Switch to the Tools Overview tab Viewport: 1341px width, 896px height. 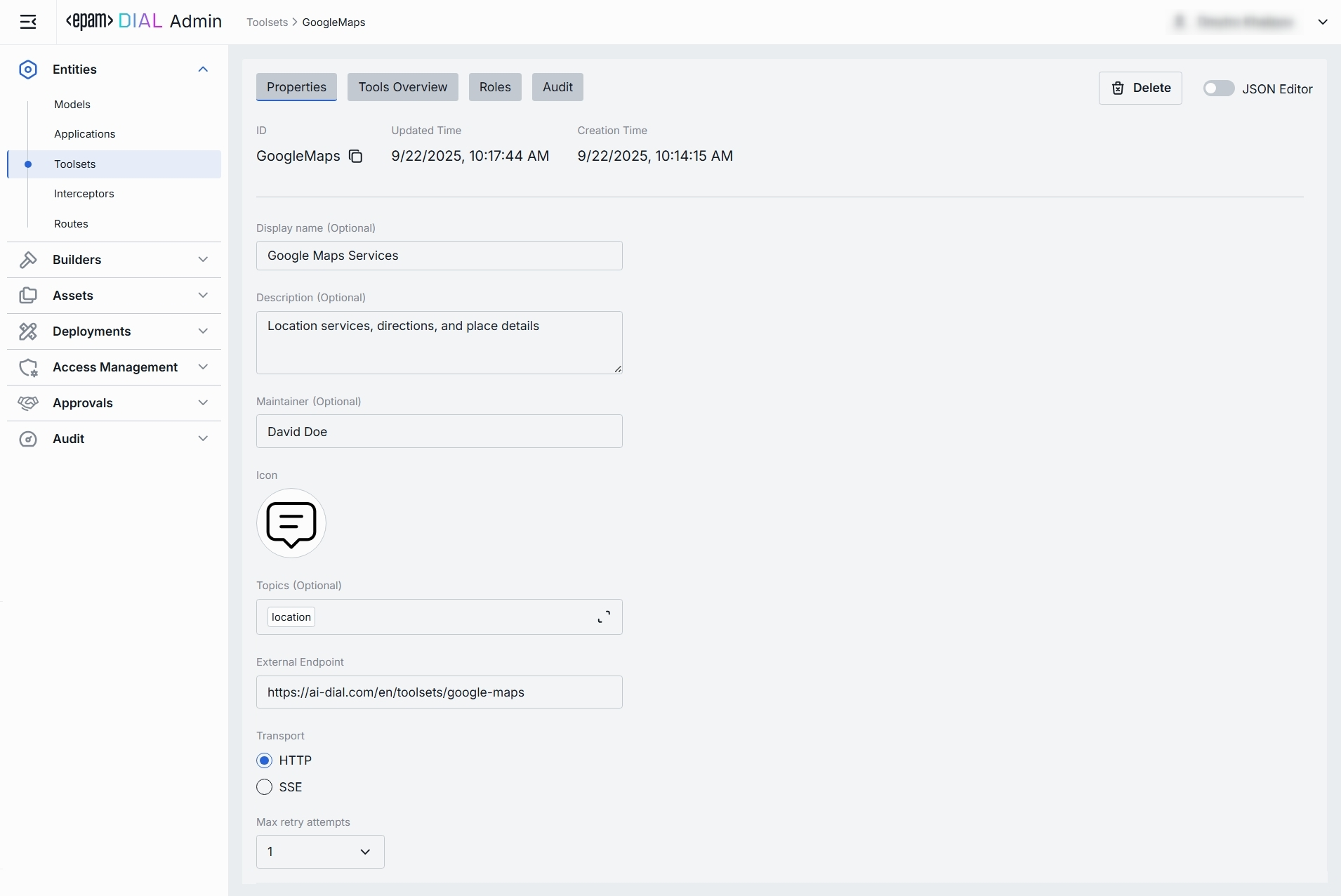[403, 87]
